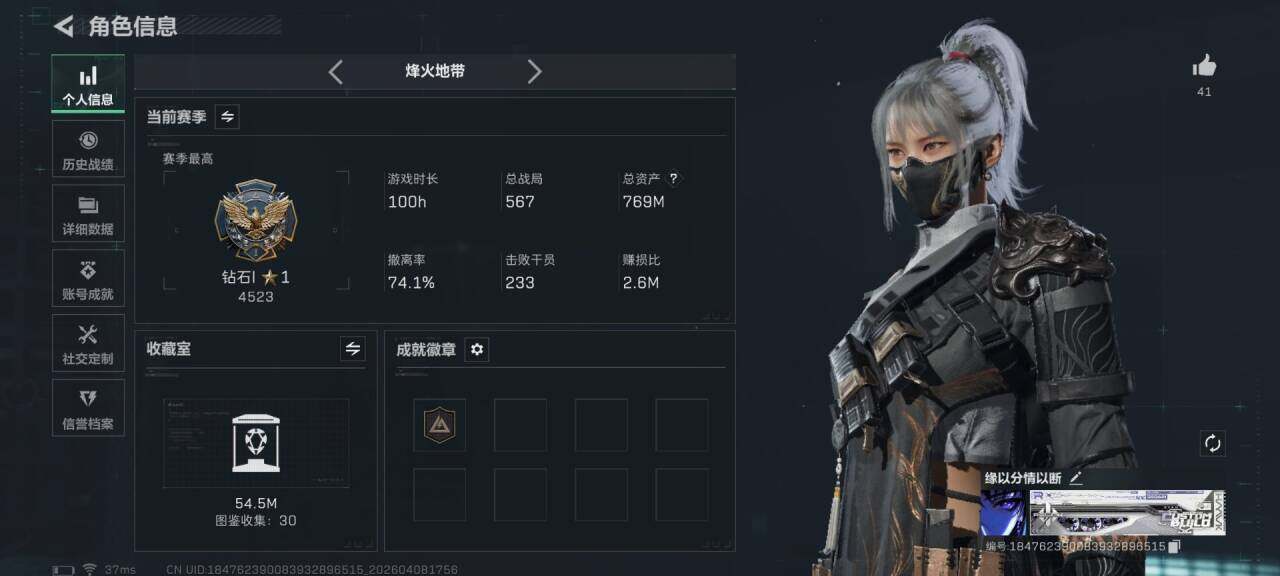This screenshot has height=576, width=1280.
Task: Open the 成就徽章 gear settings
Action: (x=477, y=349)
